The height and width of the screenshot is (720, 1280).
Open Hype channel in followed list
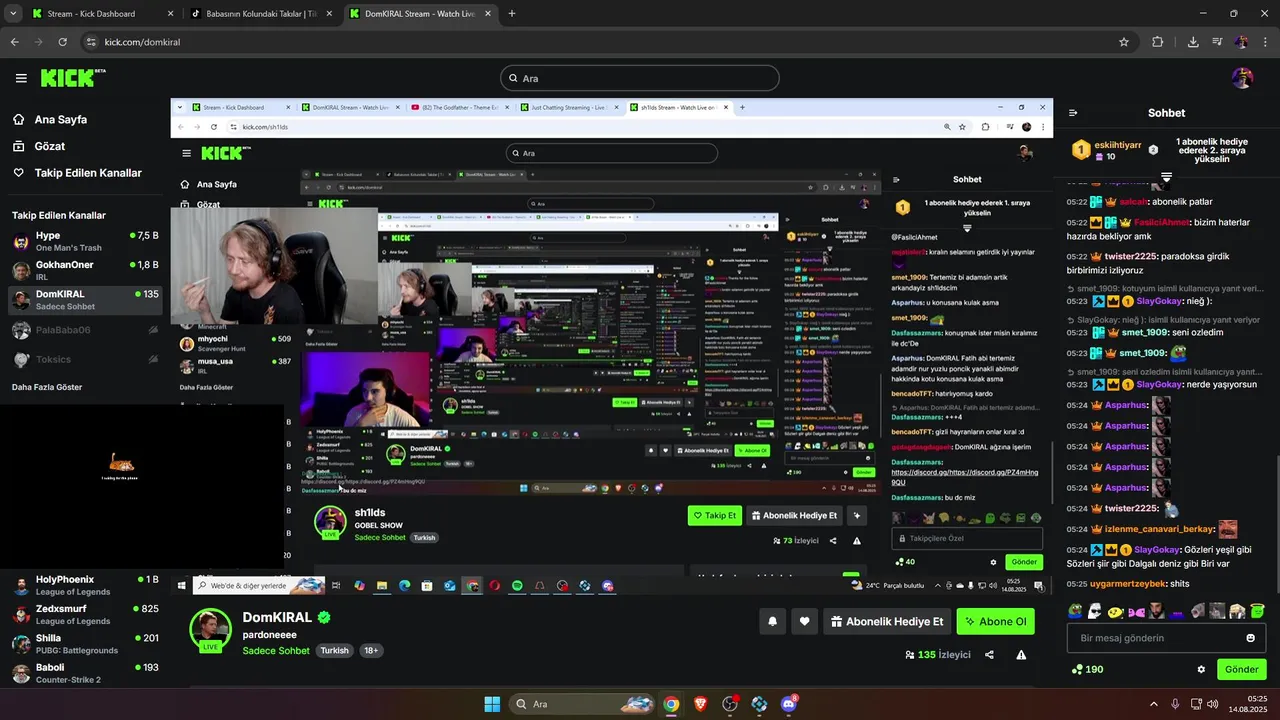click(85, 241)
